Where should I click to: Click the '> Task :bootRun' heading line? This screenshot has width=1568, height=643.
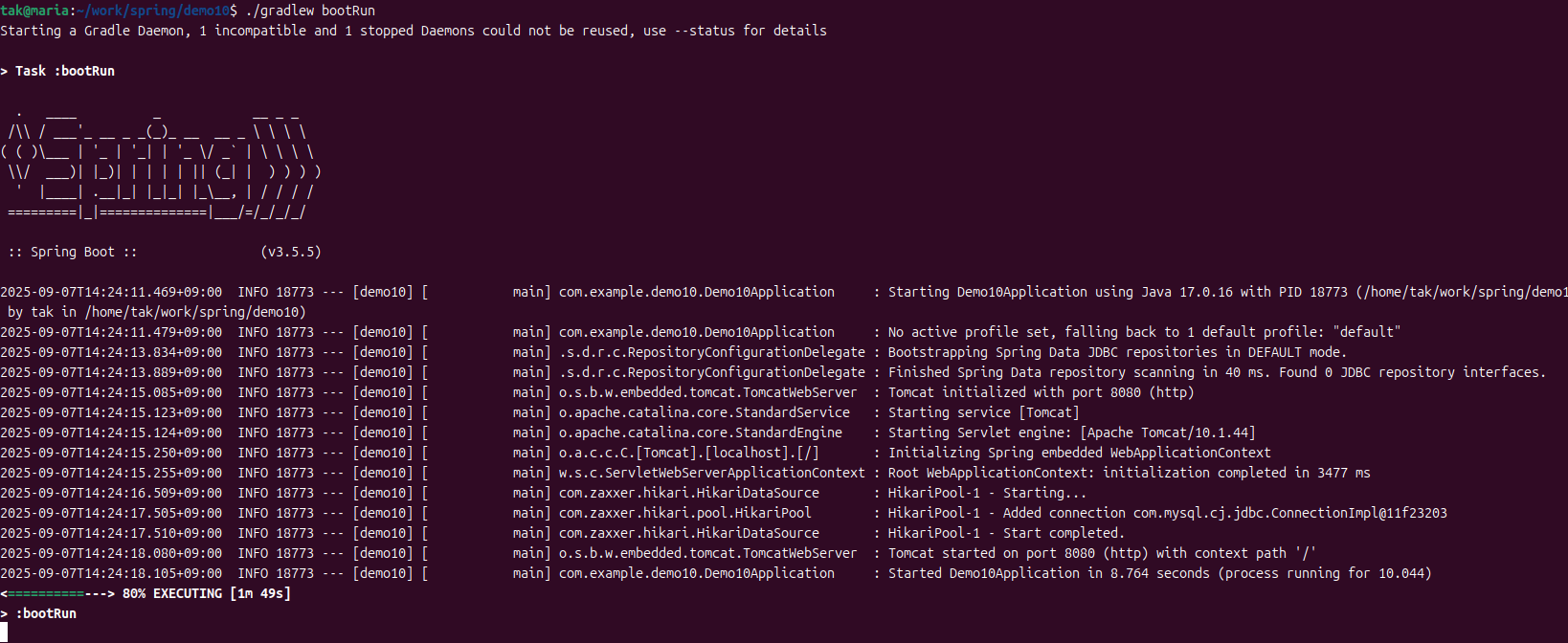tap(57, 71)
